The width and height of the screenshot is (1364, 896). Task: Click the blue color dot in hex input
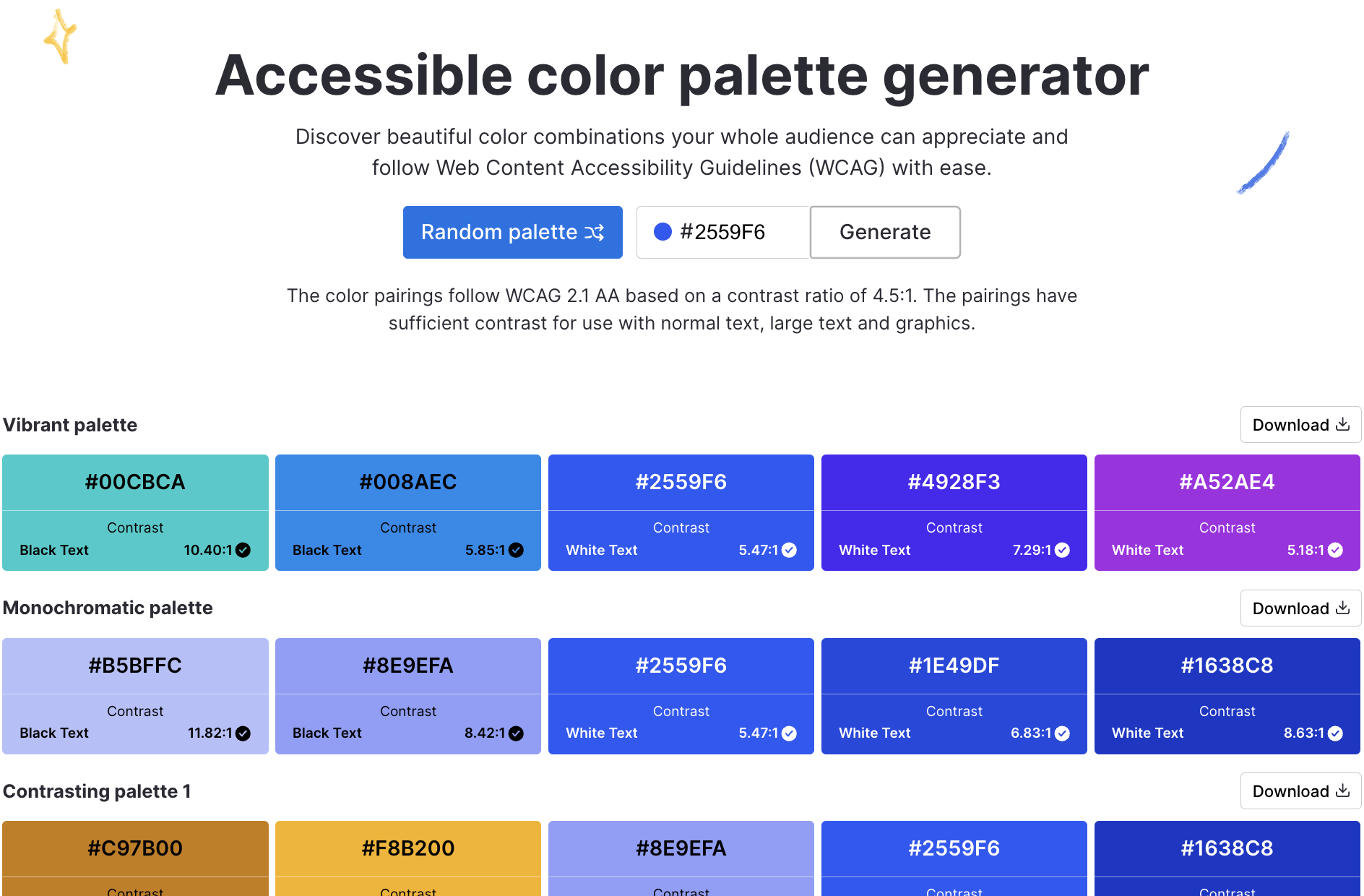(662, 231)
